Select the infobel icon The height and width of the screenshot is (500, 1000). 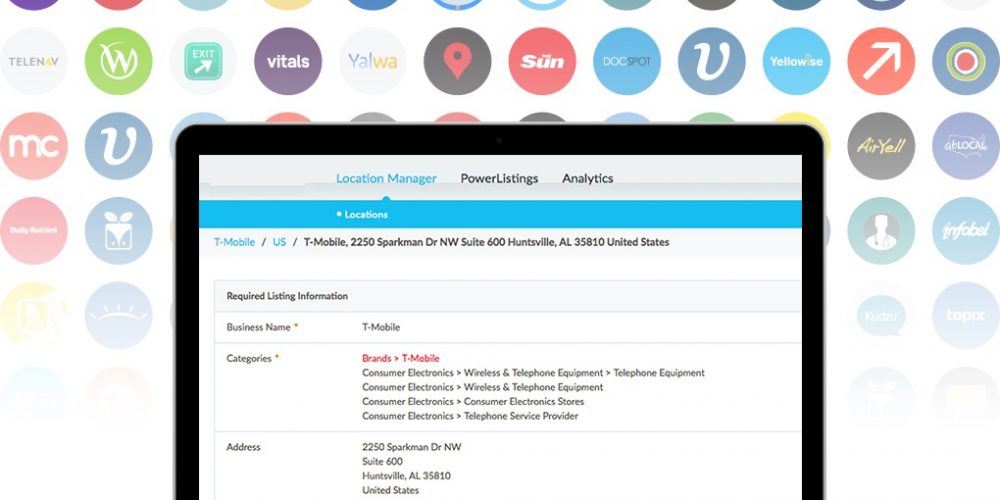[x=966, y=230]
